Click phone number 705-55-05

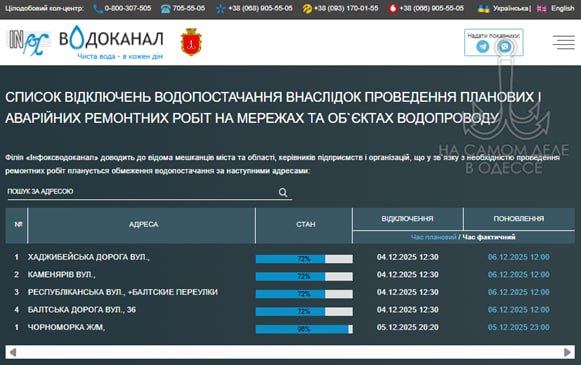pos(189,8)
